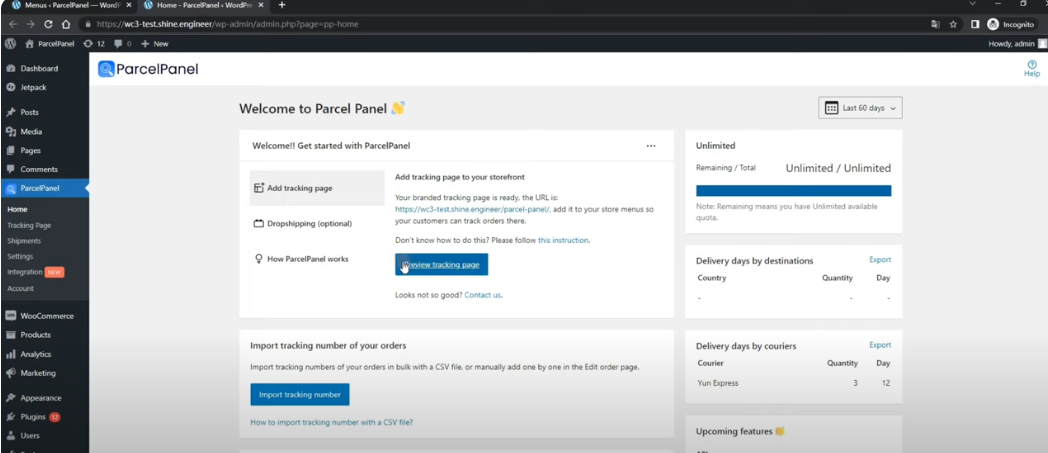Open the parcel-panel tracking page URL link
The width and height of the screenshot is (1048, 453).
click(473, 209)
